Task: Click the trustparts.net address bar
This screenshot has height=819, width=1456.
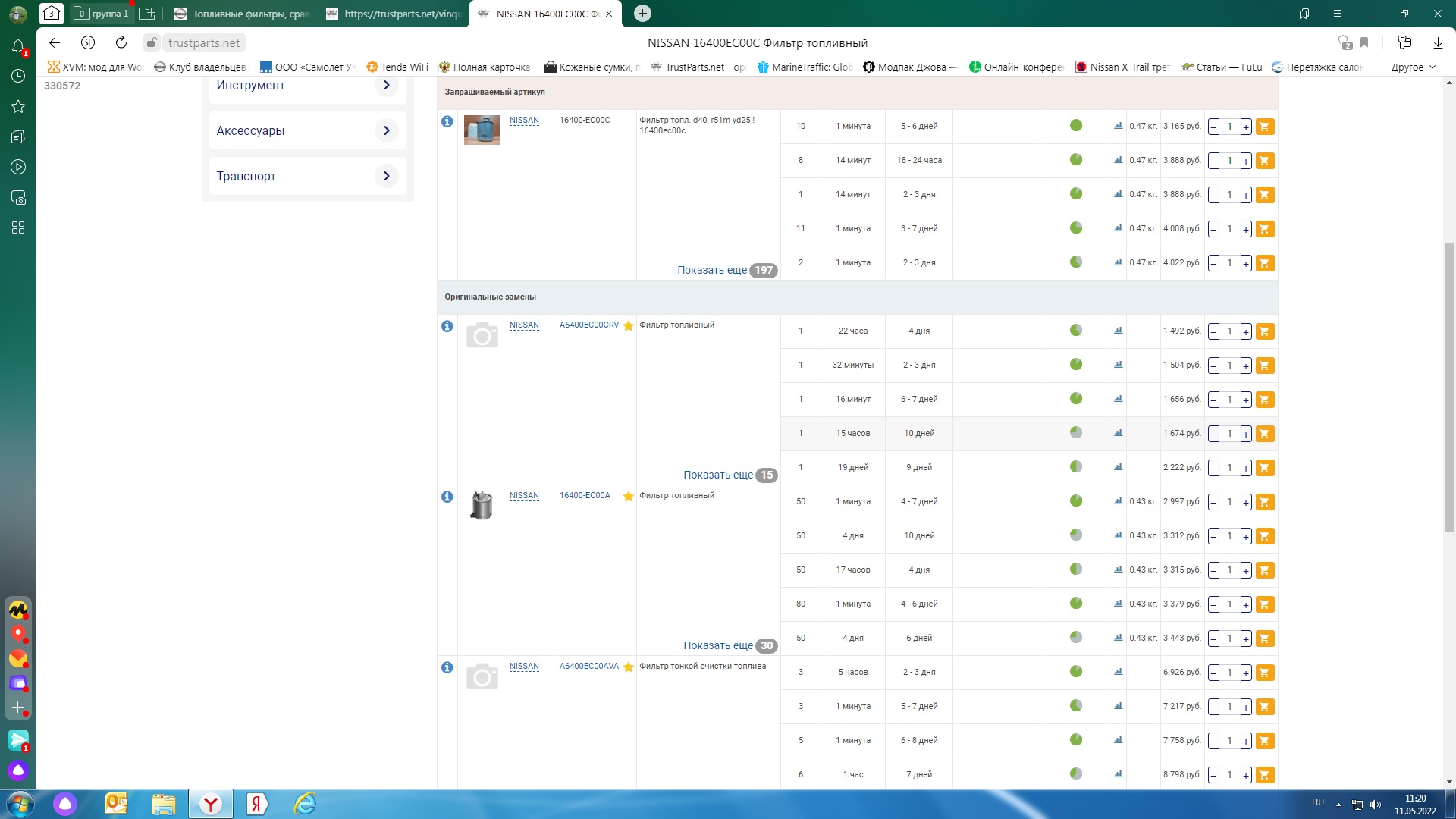Action: [204, 43]
